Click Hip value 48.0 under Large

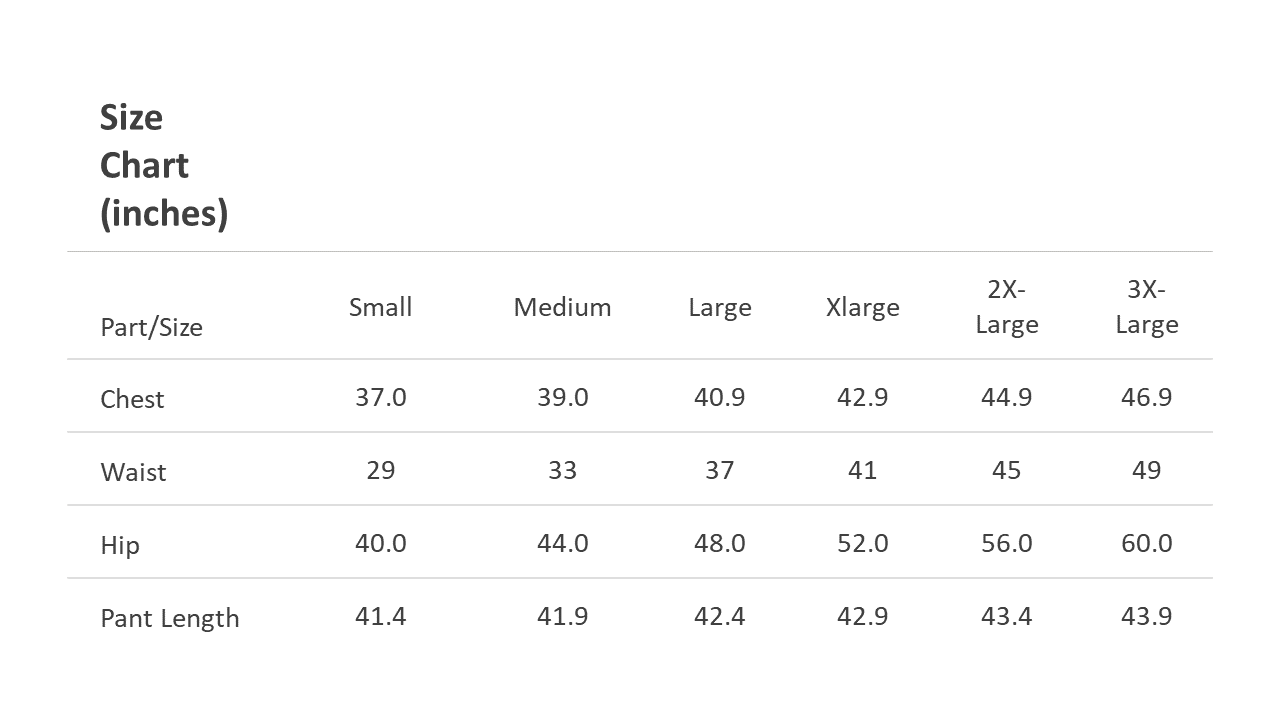click(719, 543)
